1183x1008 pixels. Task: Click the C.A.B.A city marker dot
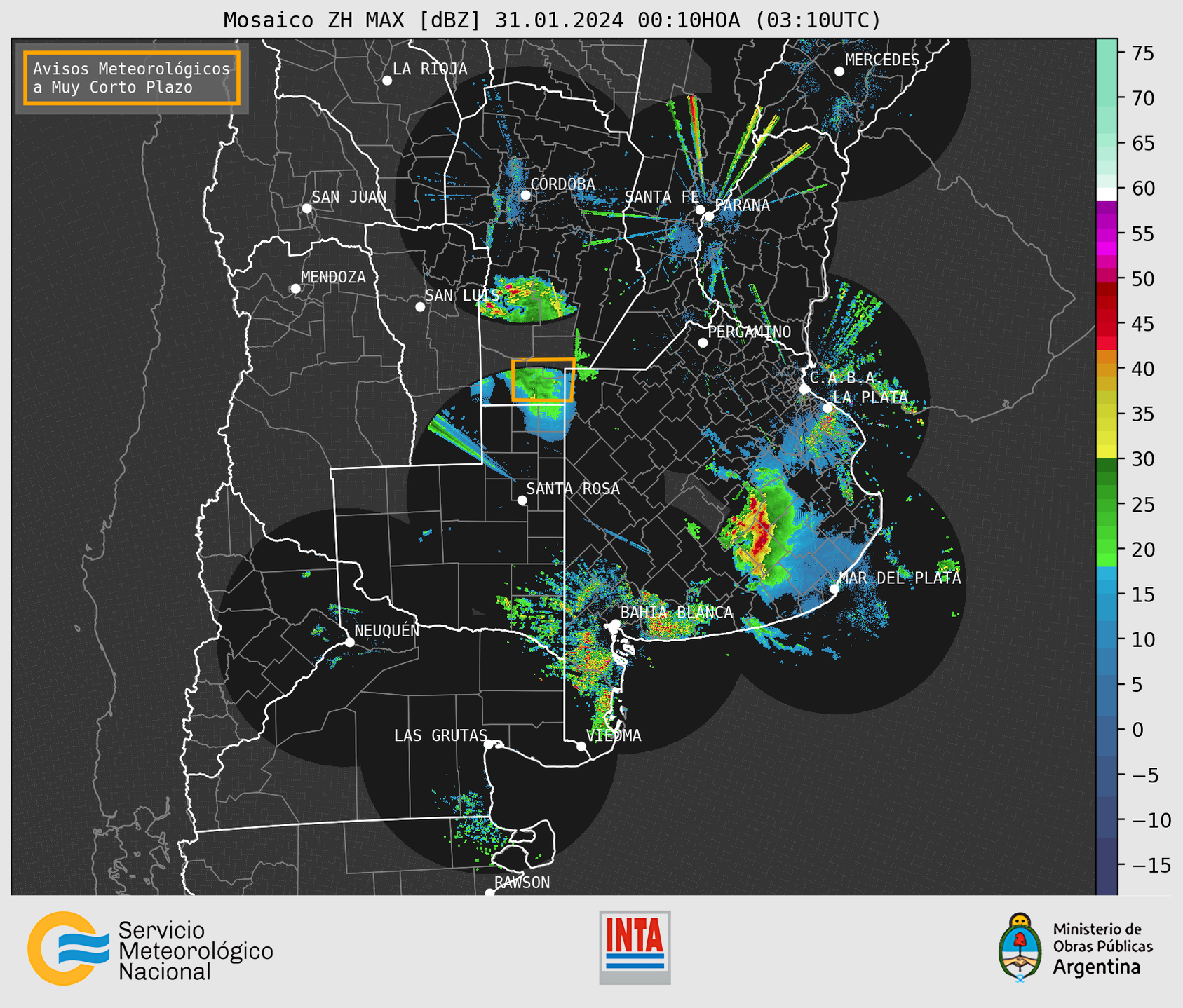point(804,389)
